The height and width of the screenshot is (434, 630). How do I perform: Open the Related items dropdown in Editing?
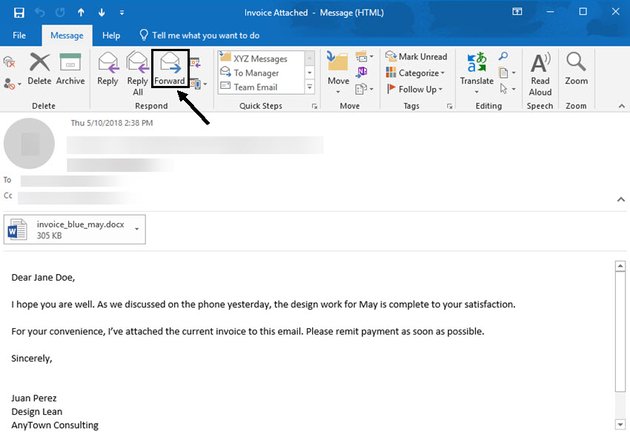pyautogui.click(x=507, y=73)
